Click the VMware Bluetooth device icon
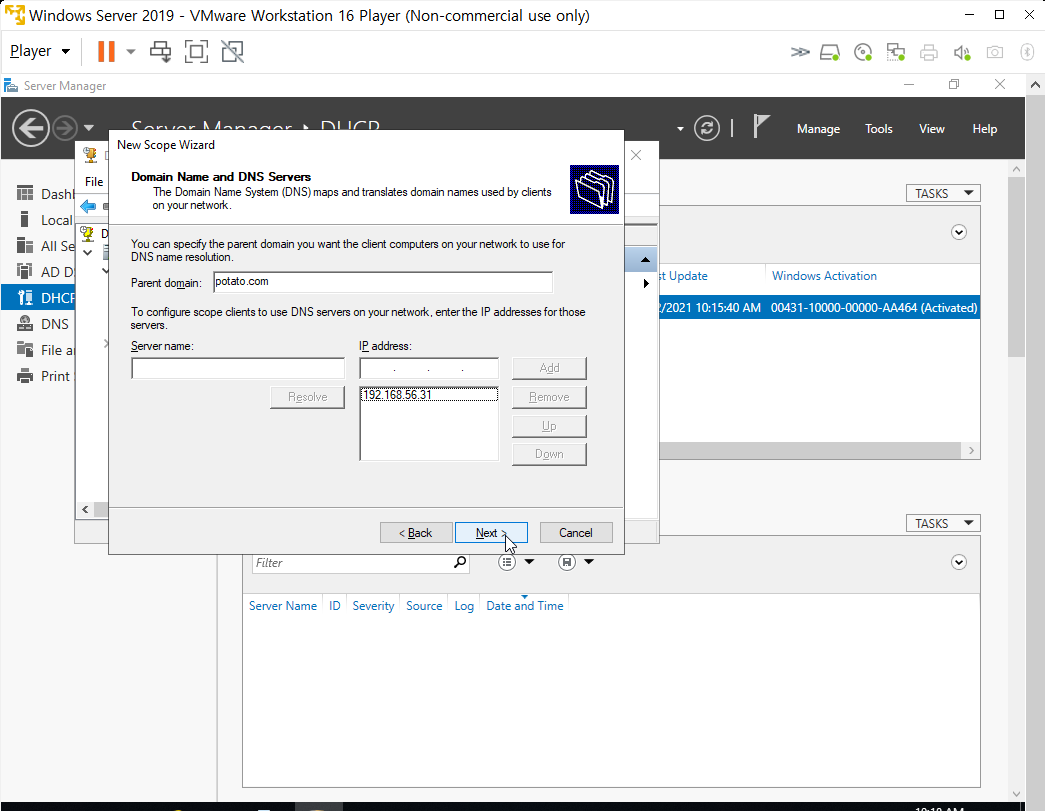1045x811 pixels. (x=1027, y=52)
